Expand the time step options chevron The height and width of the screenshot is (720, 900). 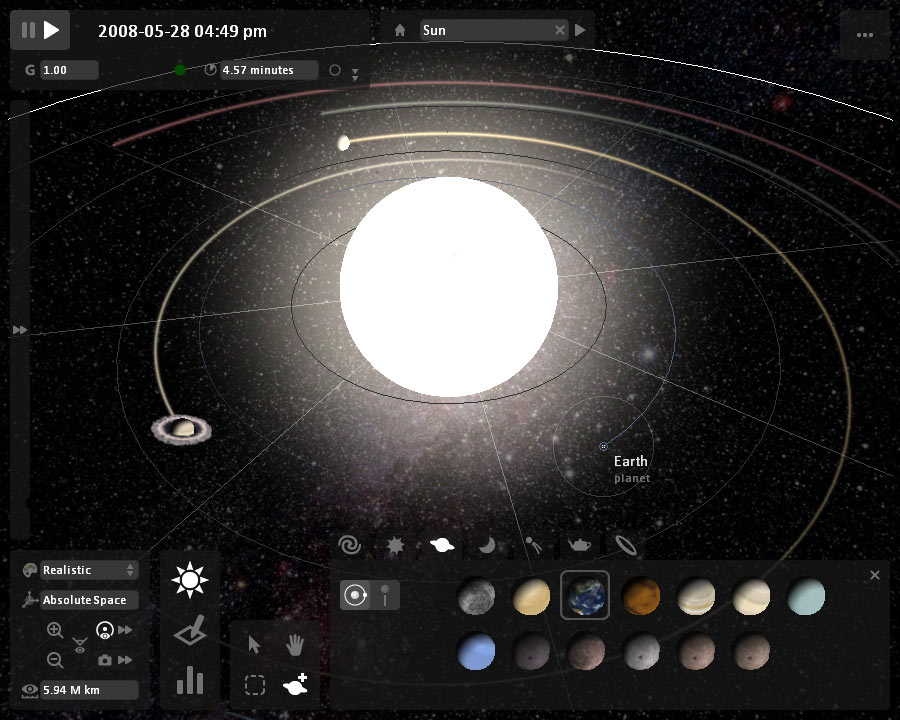click(x=355, y=73)
